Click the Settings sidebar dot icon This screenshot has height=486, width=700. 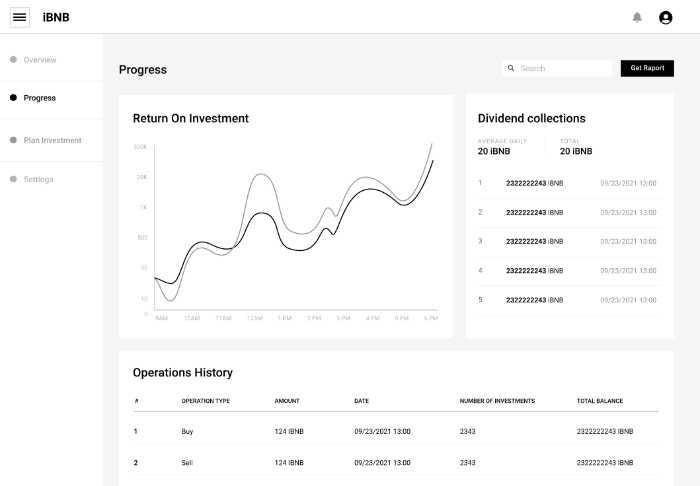[13, 179]
